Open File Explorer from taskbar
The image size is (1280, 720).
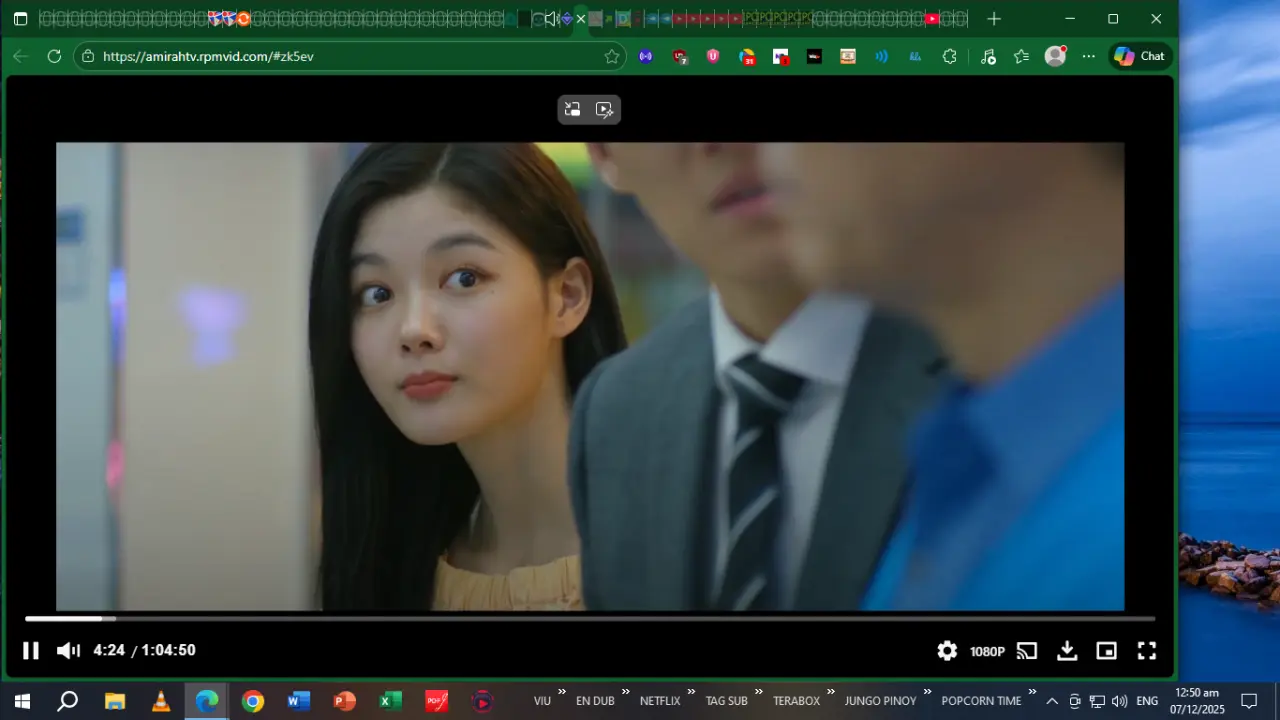tap(115, 701)
